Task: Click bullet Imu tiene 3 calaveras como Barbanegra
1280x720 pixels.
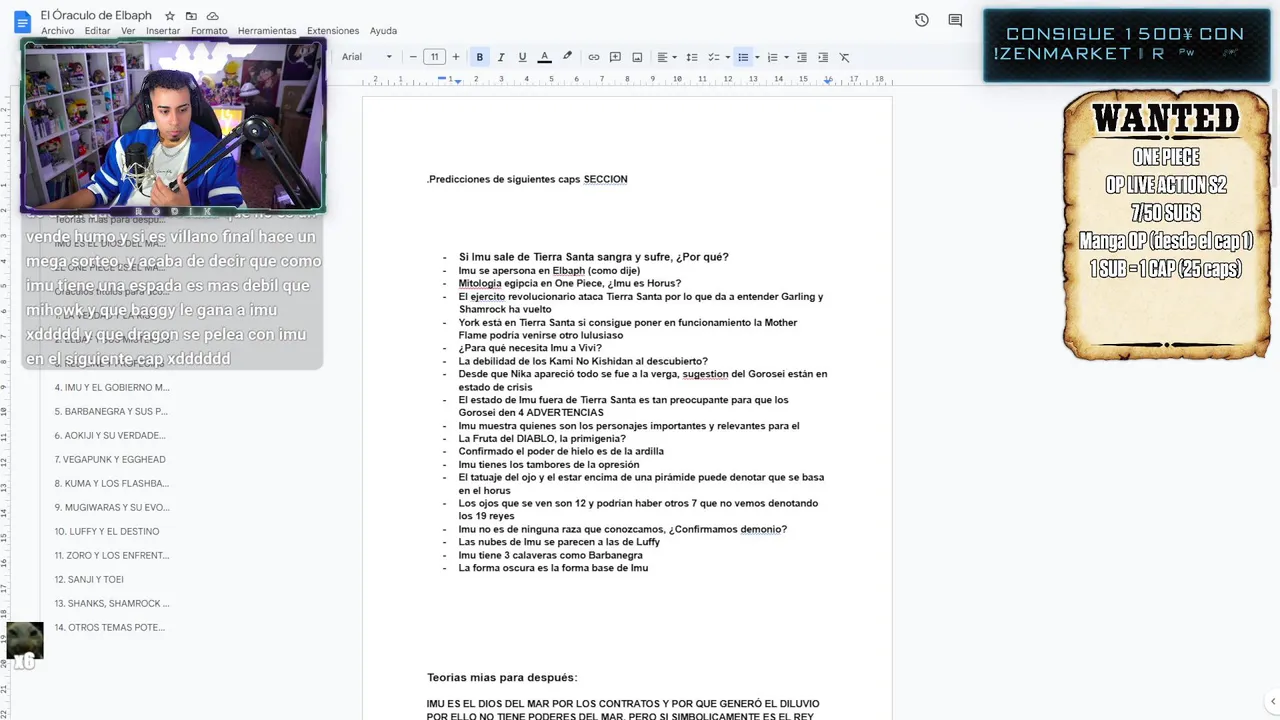Action: (550, 555)
